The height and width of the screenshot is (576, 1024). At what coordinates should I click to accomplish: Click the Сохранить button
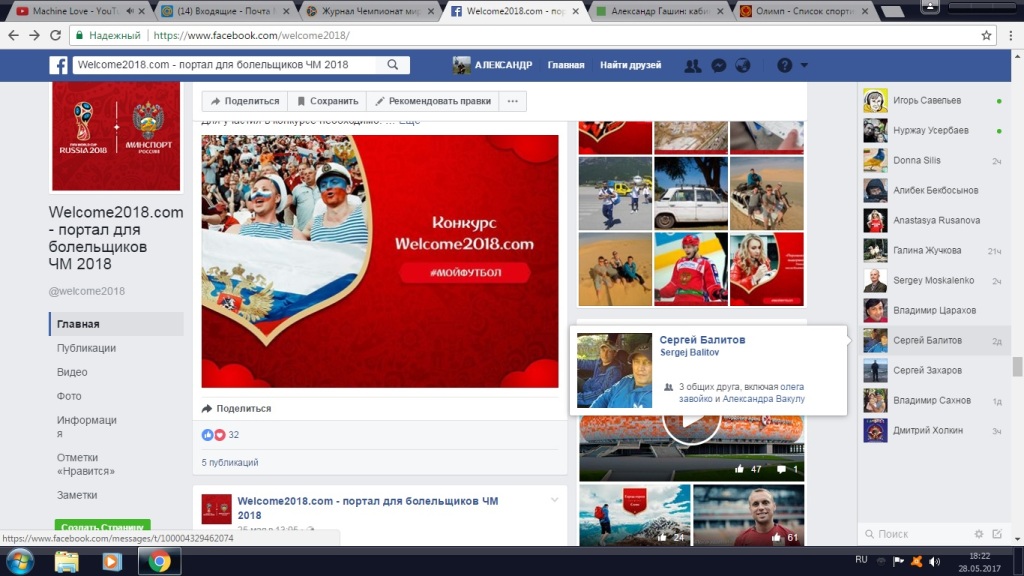tap(327, 101)
